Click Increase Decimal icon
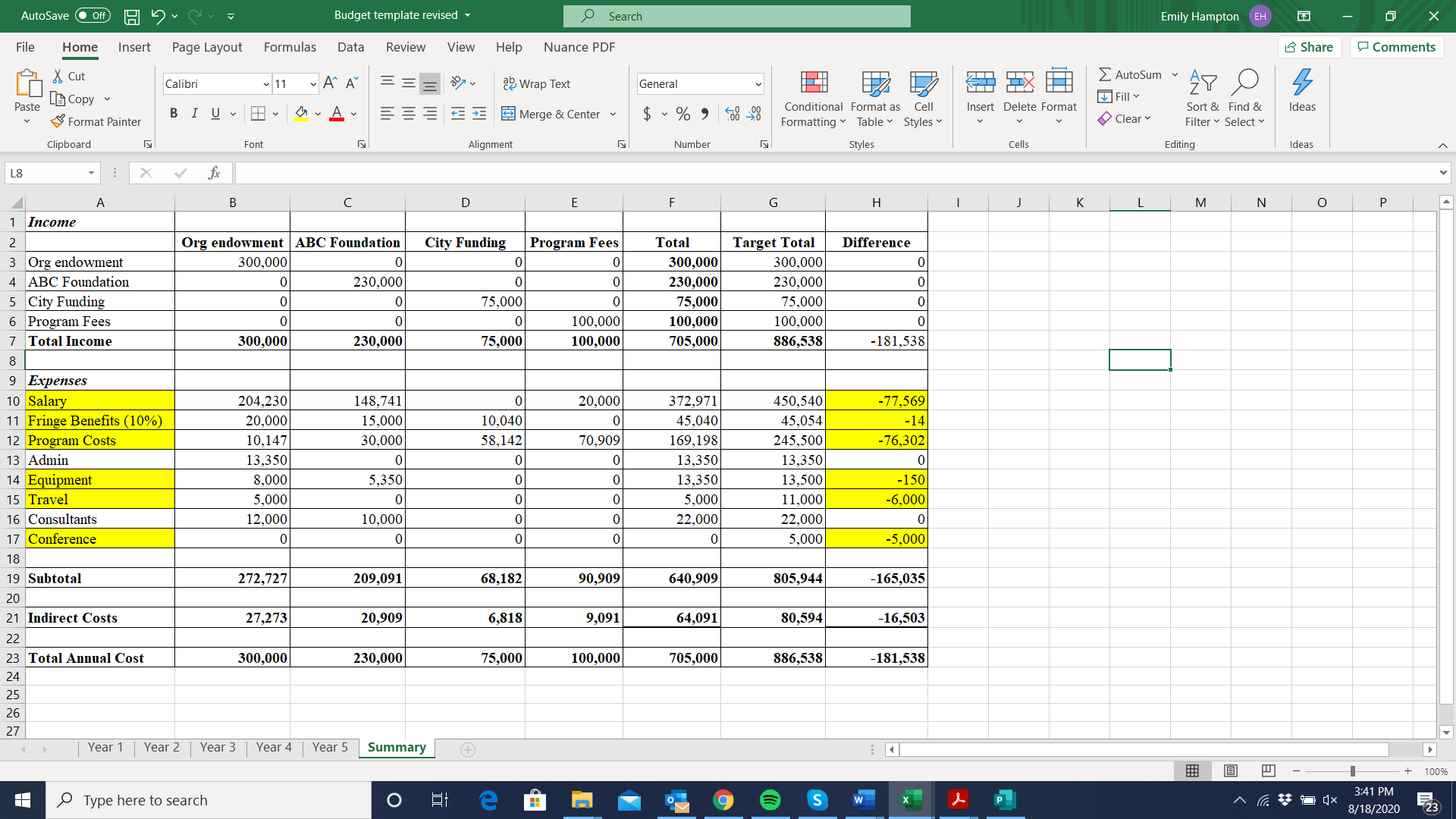The width and height of the screenshot is (1456, 819). (733, 114)
